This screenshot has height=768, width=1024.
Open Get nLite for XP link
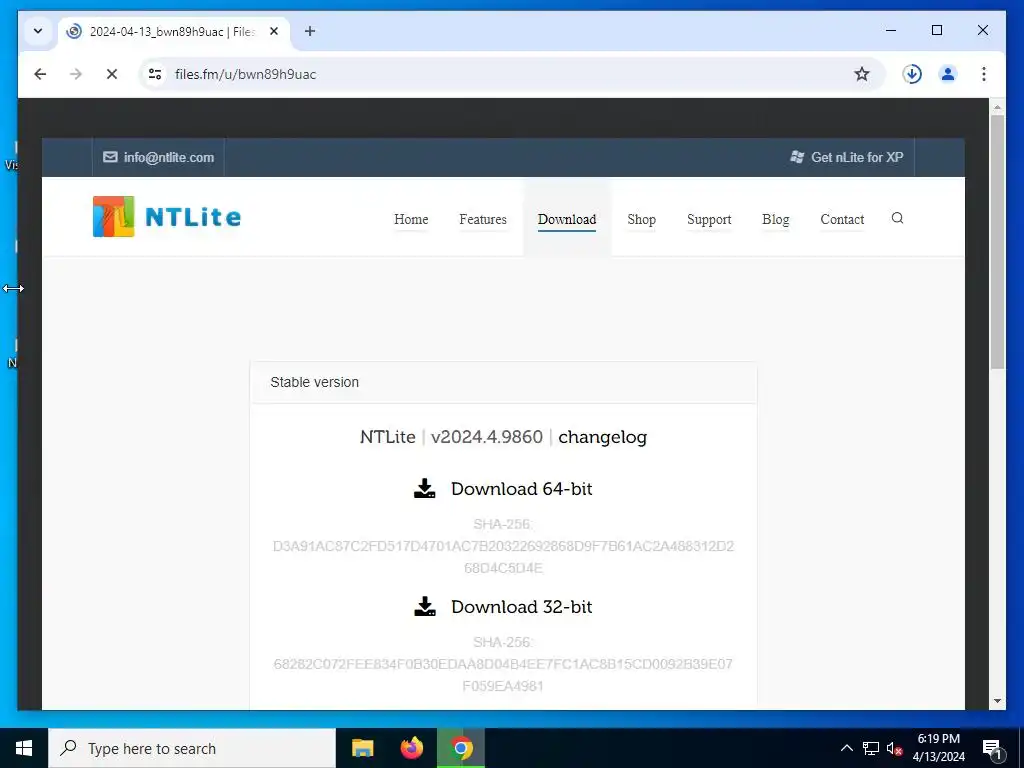click(x=857, y=157)
